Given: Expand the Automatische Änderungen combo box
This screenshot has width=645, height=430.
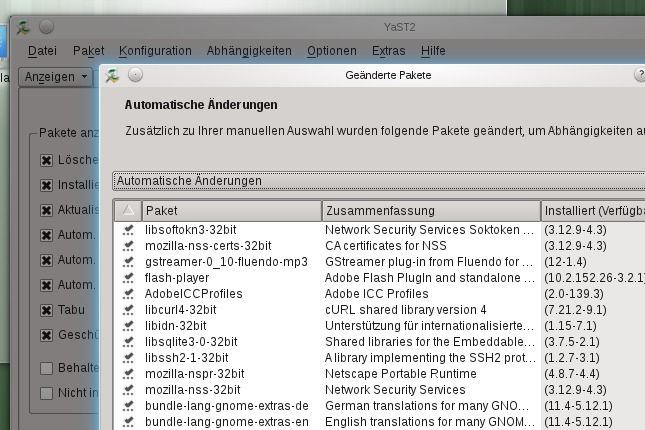Looking at the screenshot, I should 378,181.
